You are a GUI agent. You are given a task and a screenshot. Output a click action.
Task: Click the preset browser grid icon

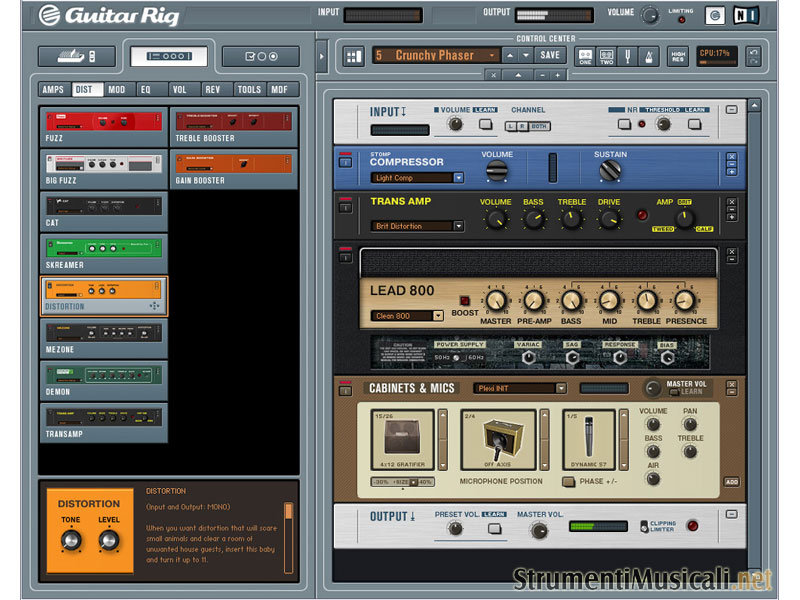tap(353, 56)
